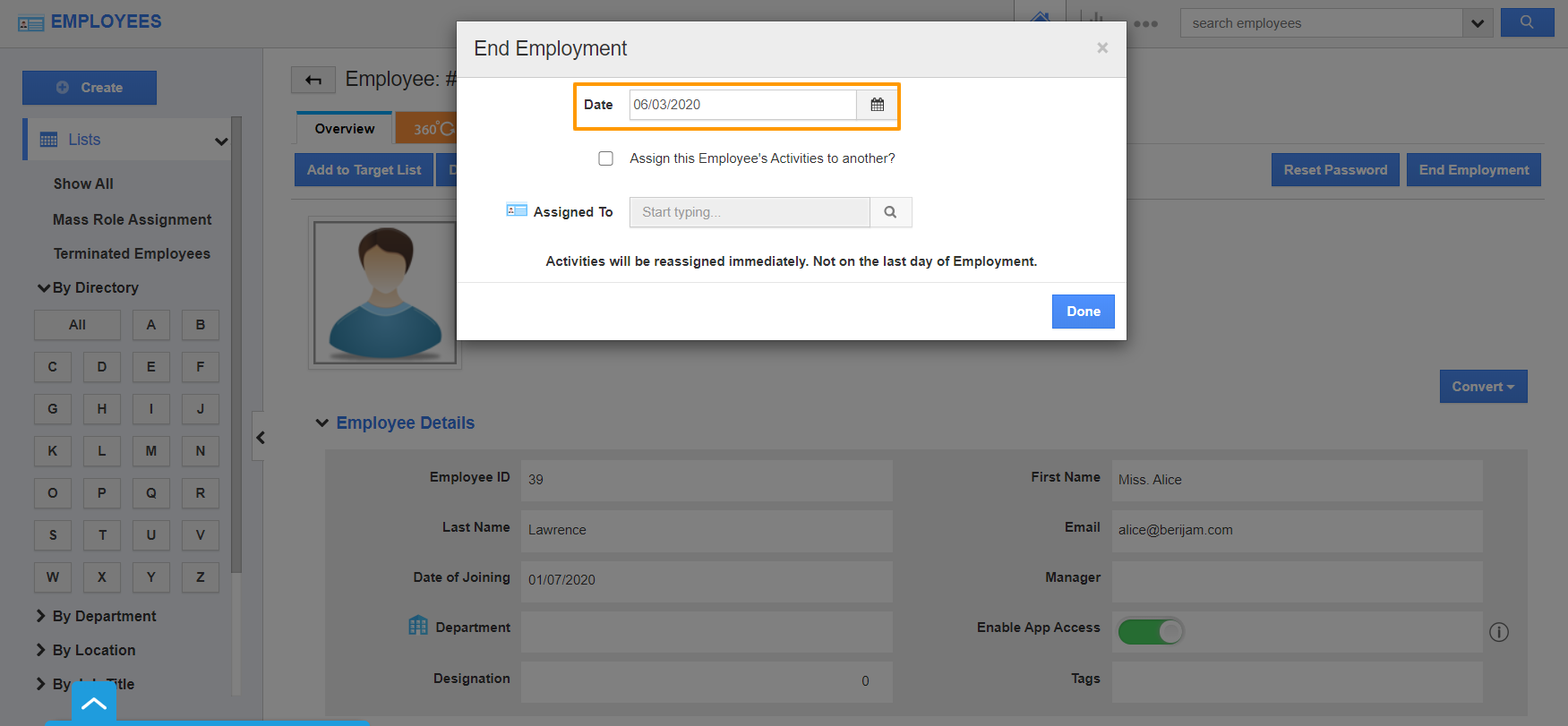Click the Reset Password button
The height and width of the screenshot is (726, 1568).
[x=1335, y=170]
